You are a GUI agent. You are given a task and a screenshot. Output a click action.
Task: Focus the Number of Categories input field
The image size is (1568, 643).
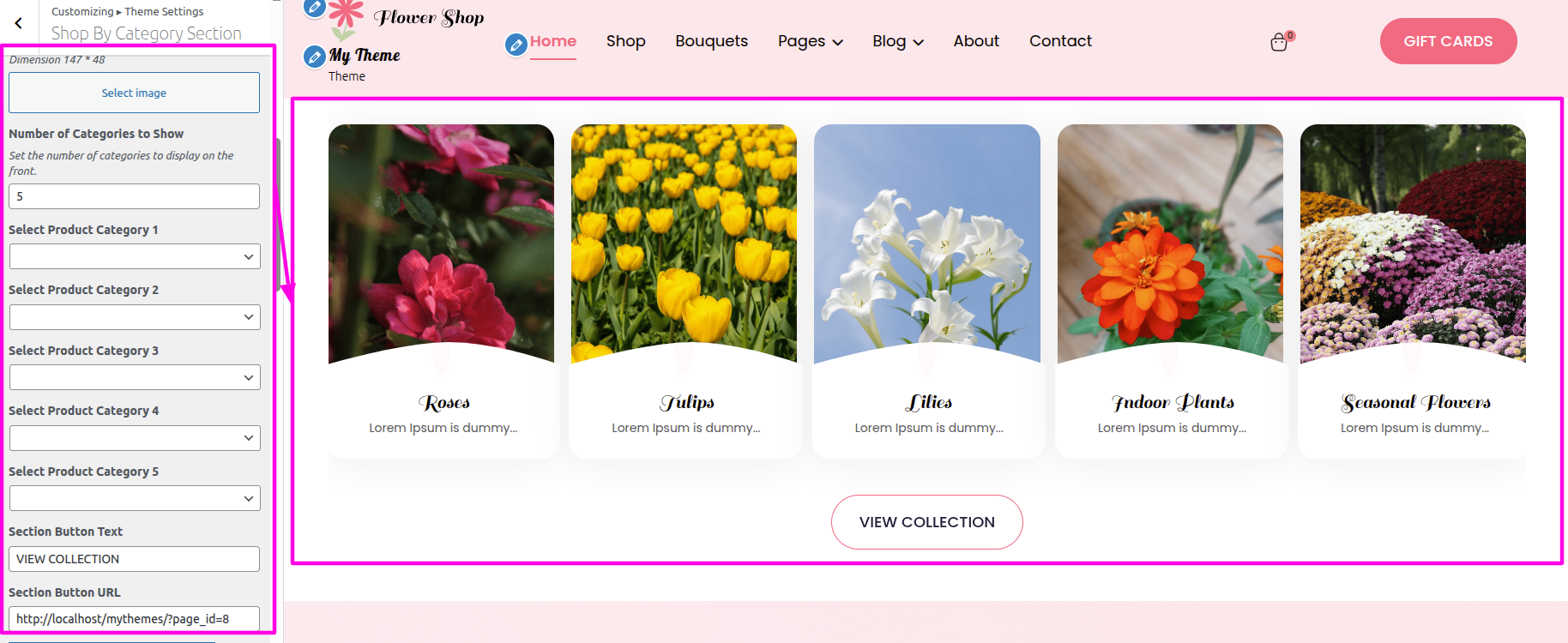[134, 196]
